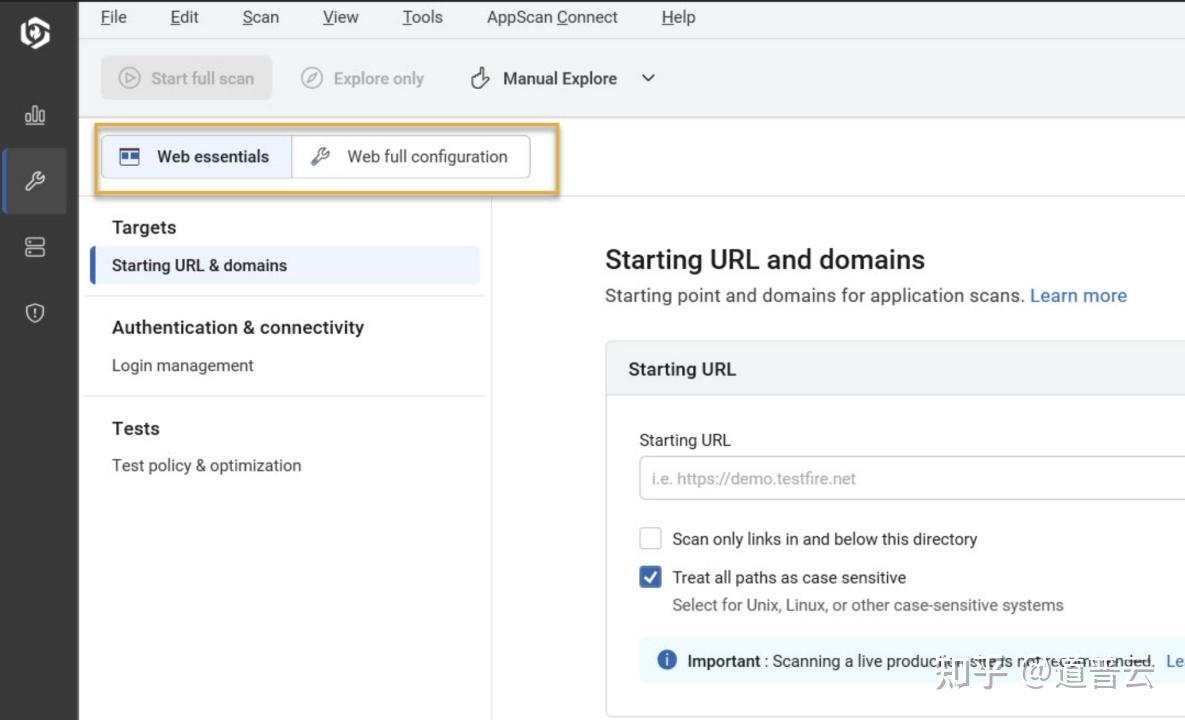Click the Explore only compass icon
The width and height of the screenshot is (1185, 720).
click(312, 78)
